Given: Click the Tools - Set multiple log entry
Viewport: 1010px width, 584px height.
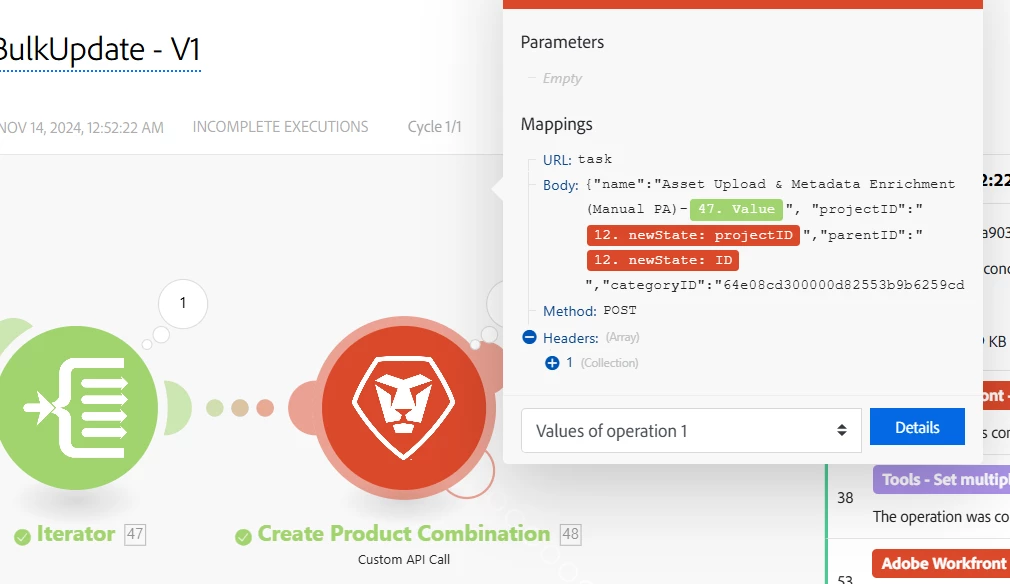Looking at the screenshot, I should coord(942,480).
